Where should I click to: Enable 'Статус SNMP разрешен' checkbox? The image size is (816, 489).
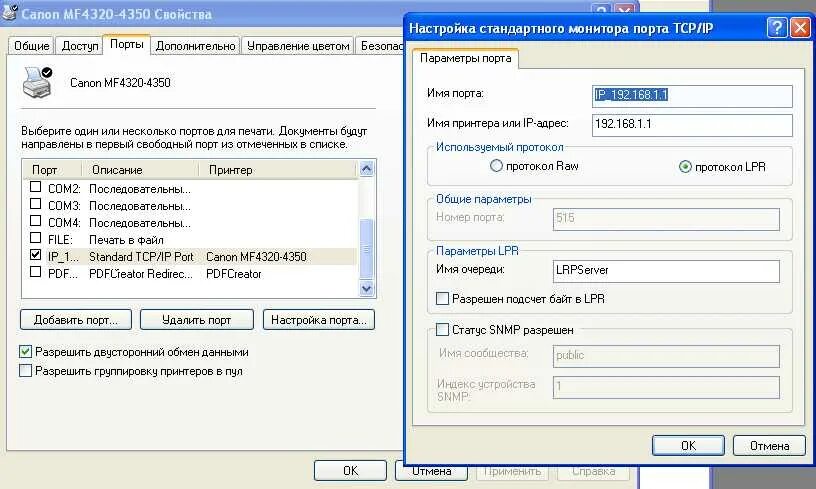pos(442,330)
